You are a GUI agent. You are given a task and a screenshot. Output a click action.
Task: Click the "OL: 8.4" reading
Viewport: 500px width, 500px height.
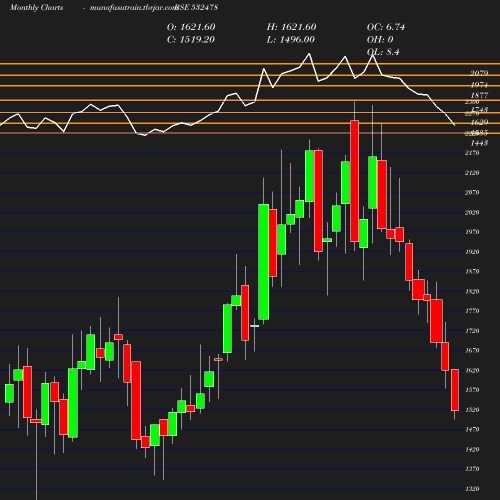(383, 52)
